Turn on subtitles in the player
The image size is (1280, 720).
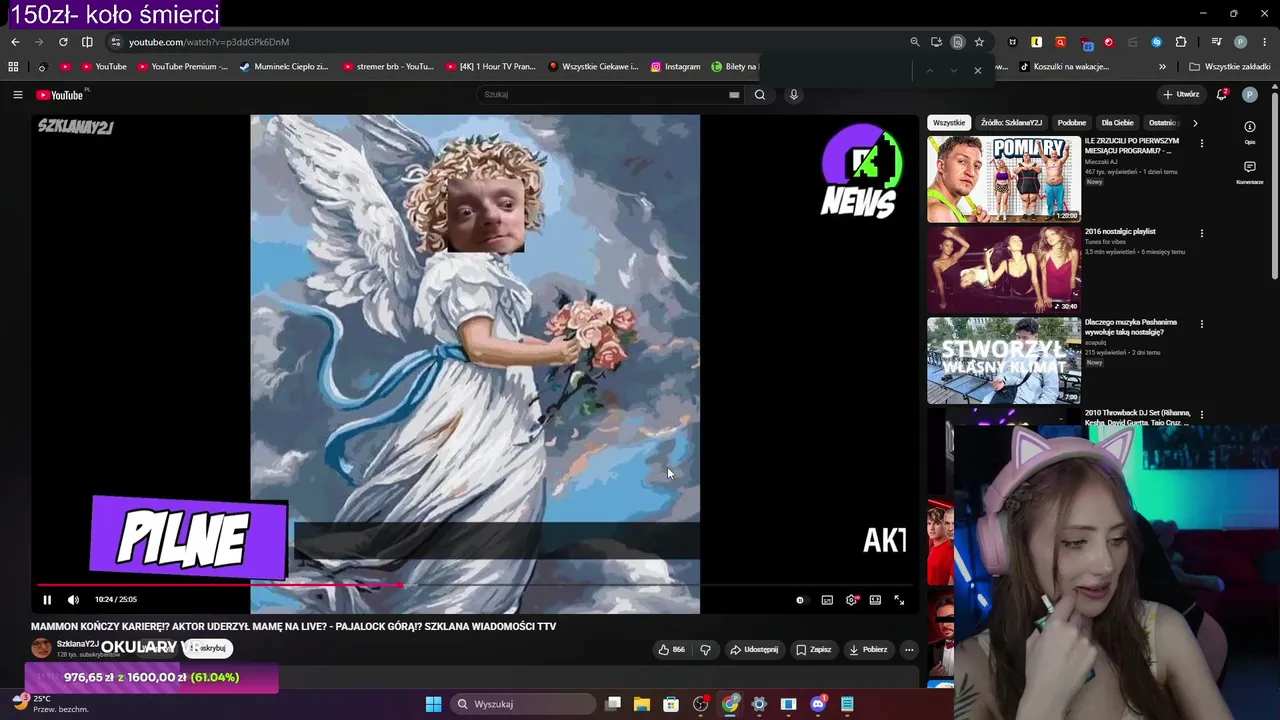pyautogui.click(x=827, y=600)
